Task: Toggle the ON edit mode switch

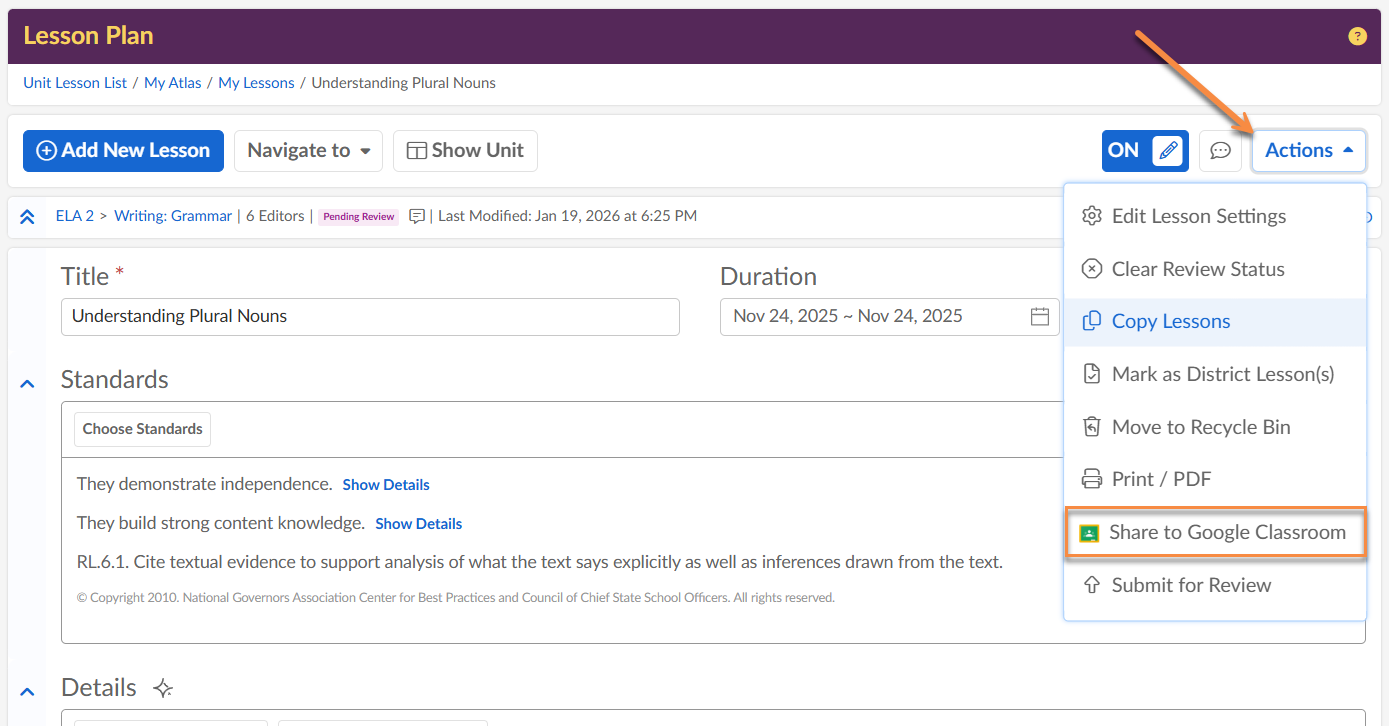Action: 1124,151
